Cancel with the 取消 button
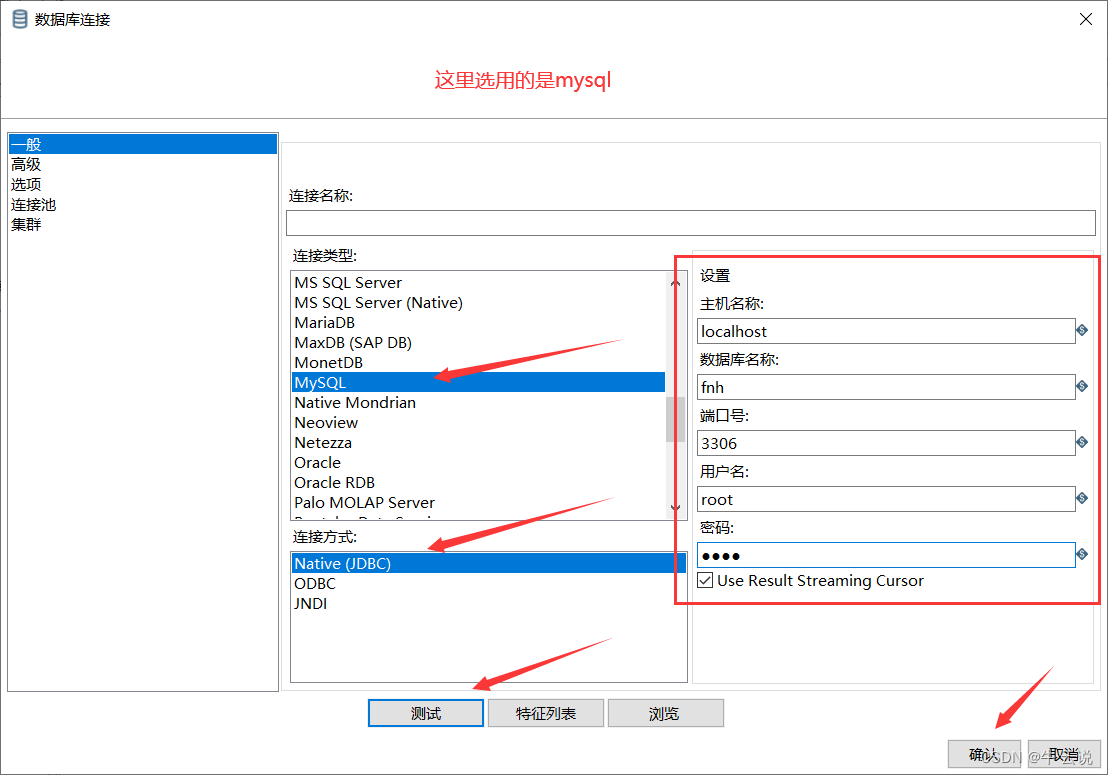 coord(1064,755)
